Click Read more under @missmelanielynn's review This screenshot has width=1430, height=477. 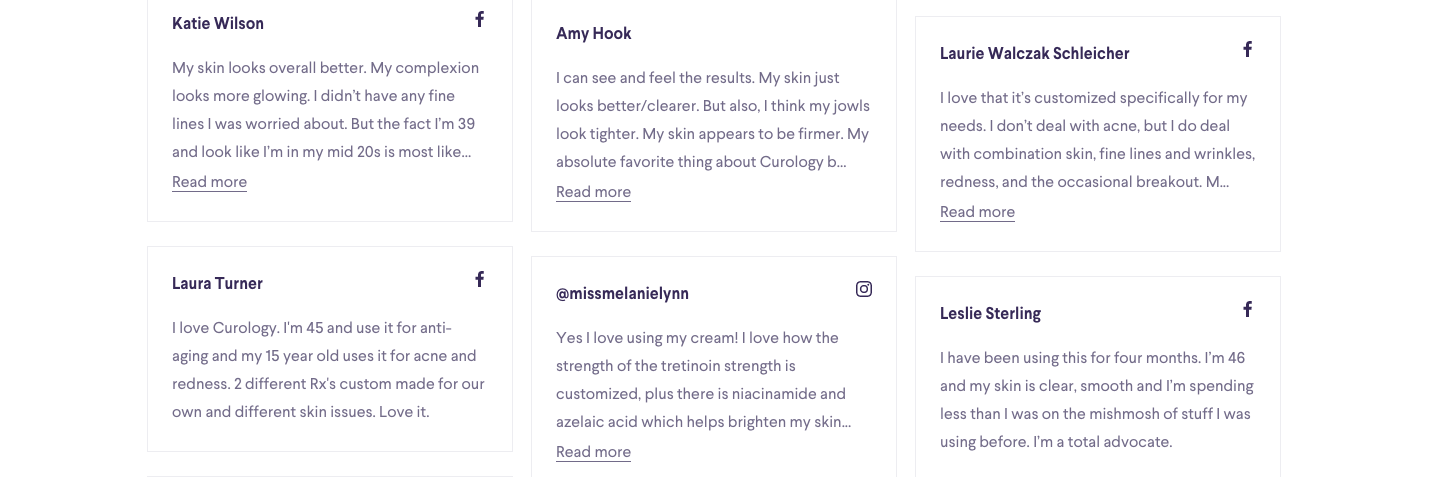(x=593, y=452)
